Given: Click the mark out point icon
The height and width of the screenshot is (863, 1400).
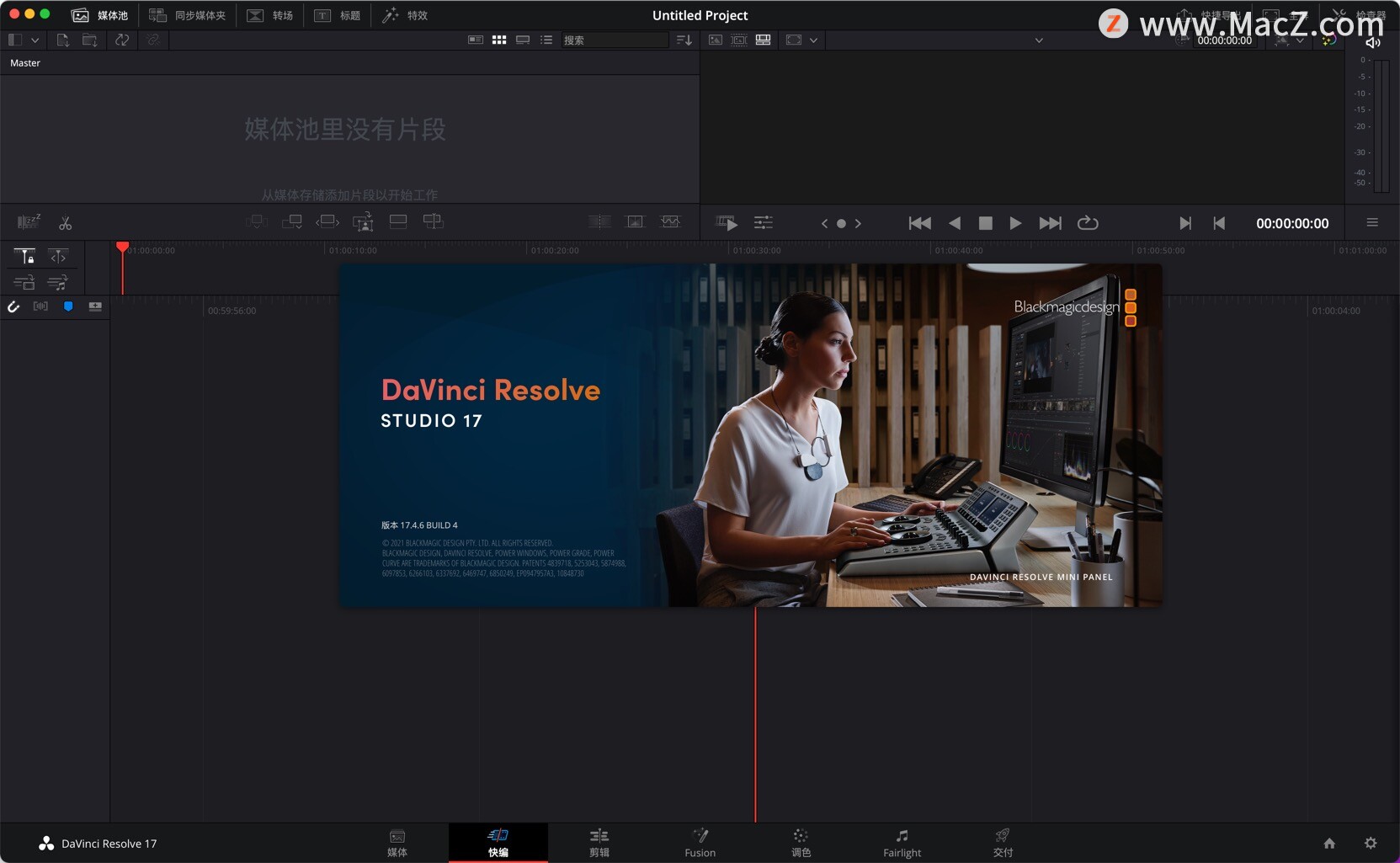Looking at the screenshot, I should click(1219, 223).
